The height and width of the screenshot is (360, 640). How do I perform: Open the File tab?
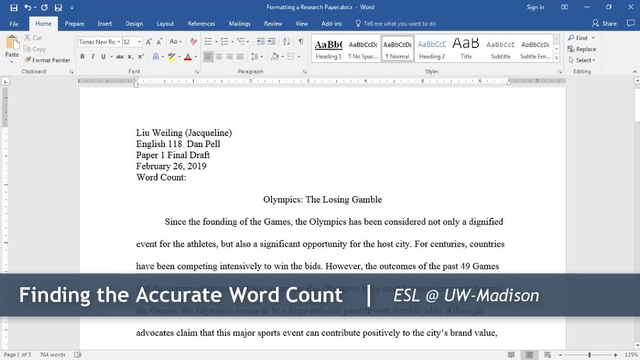point(14,24)
